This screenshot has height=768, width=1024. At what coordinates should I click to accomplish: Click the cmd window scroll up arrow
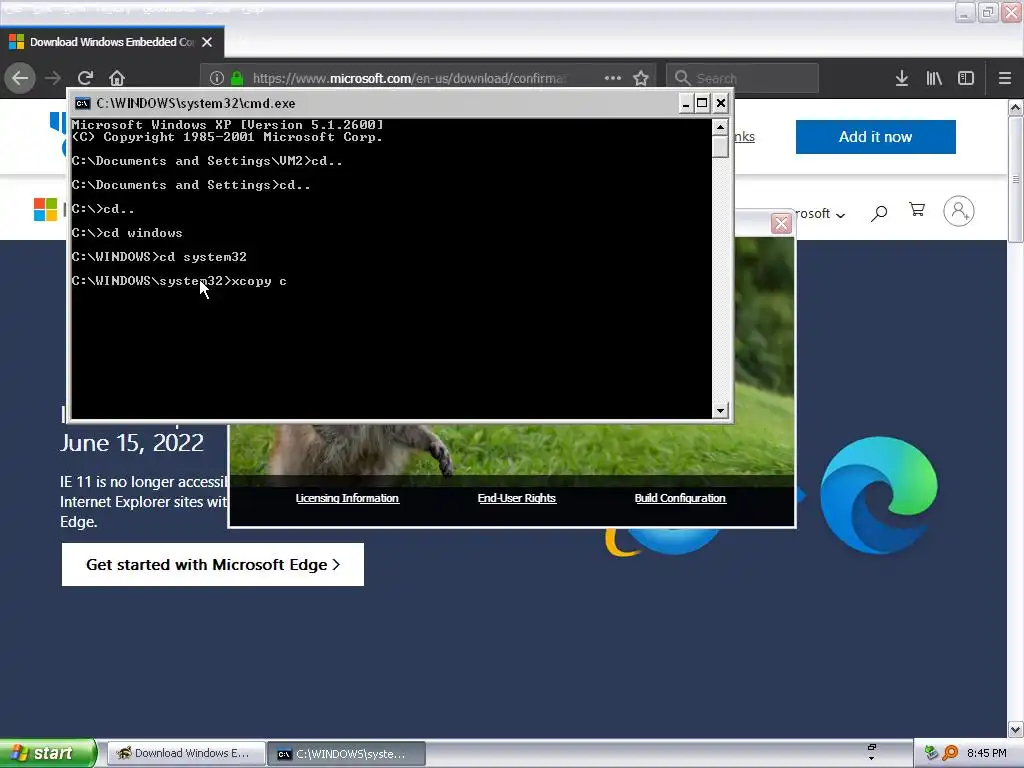tap(720, 127)
